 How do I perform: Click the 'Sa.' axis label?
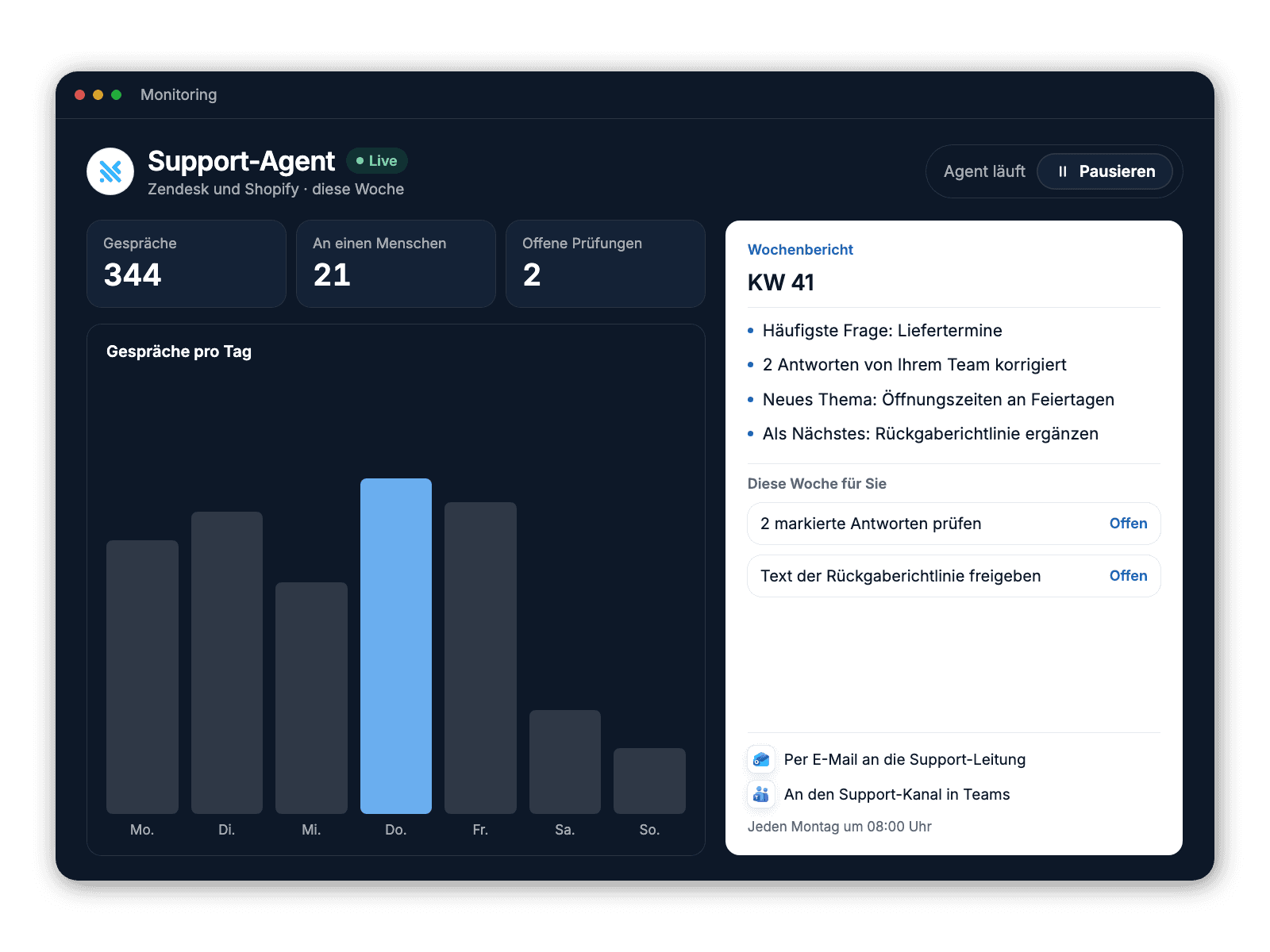pyautogui.click(x=565, y=830)
